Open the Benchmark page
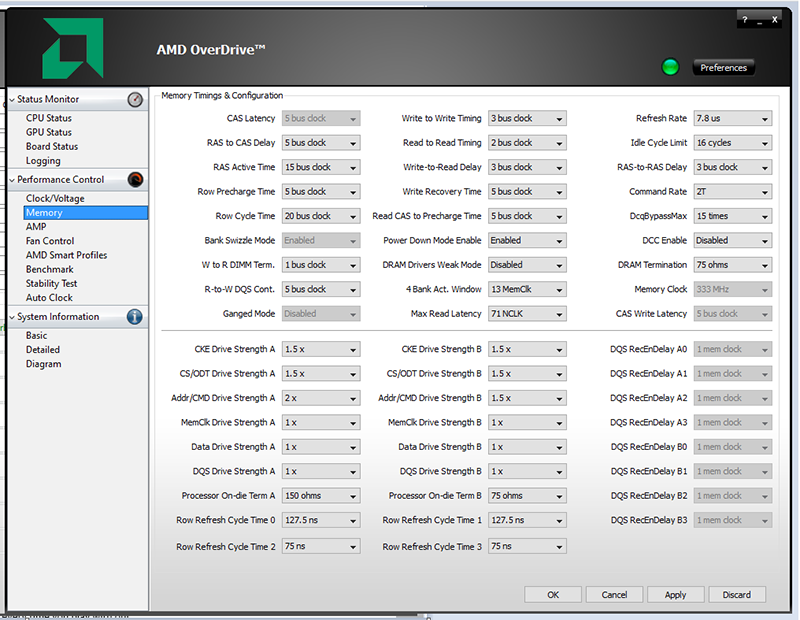 49,269
